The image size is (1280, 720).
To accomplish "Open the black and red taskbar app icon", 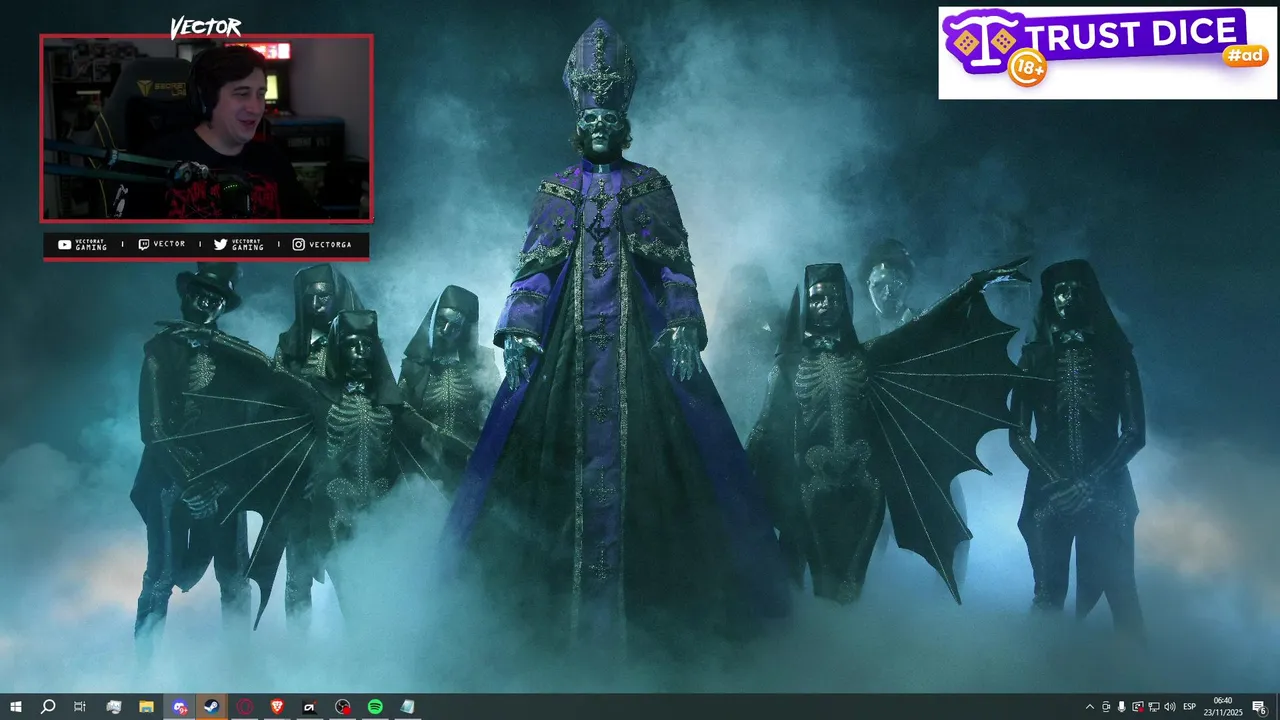I will coord(309,707).
